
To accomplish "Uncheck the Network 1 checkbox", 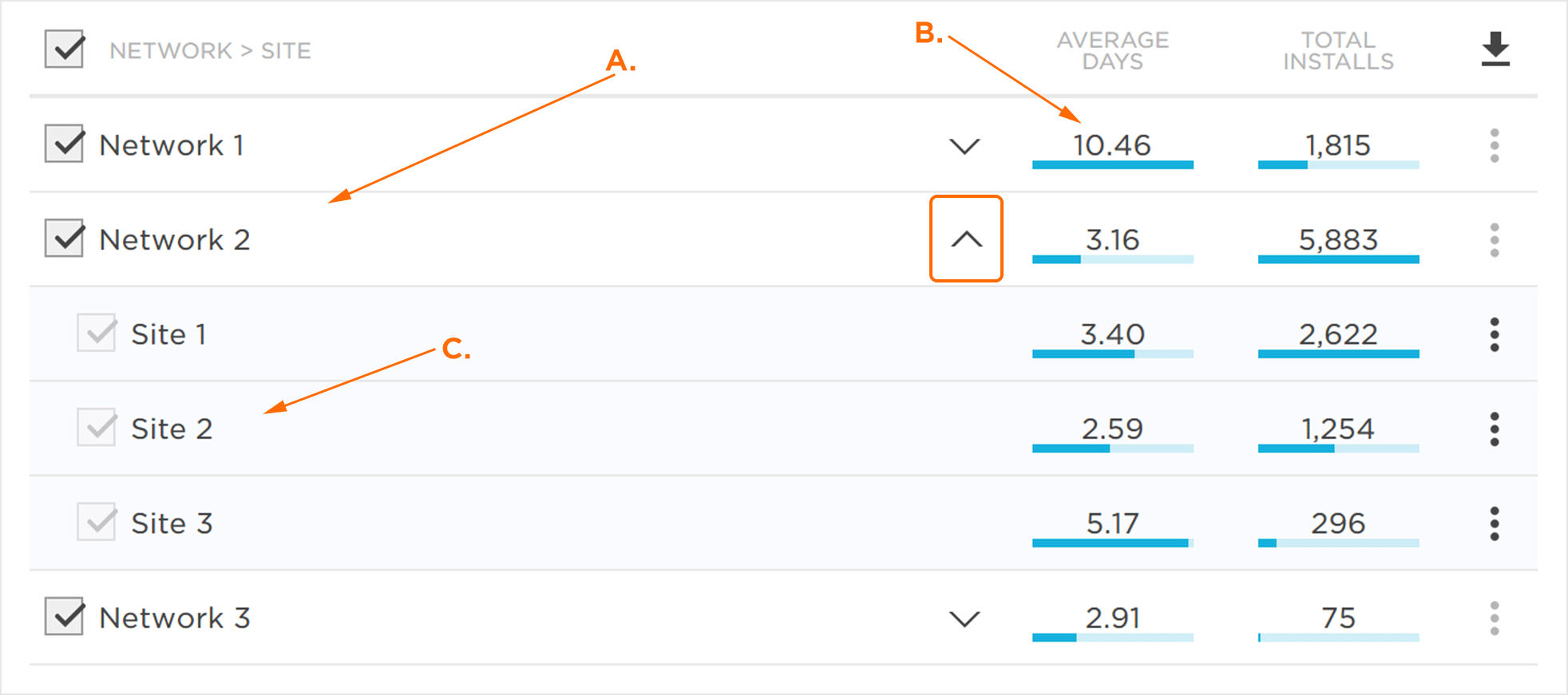I will click(65, 144).
